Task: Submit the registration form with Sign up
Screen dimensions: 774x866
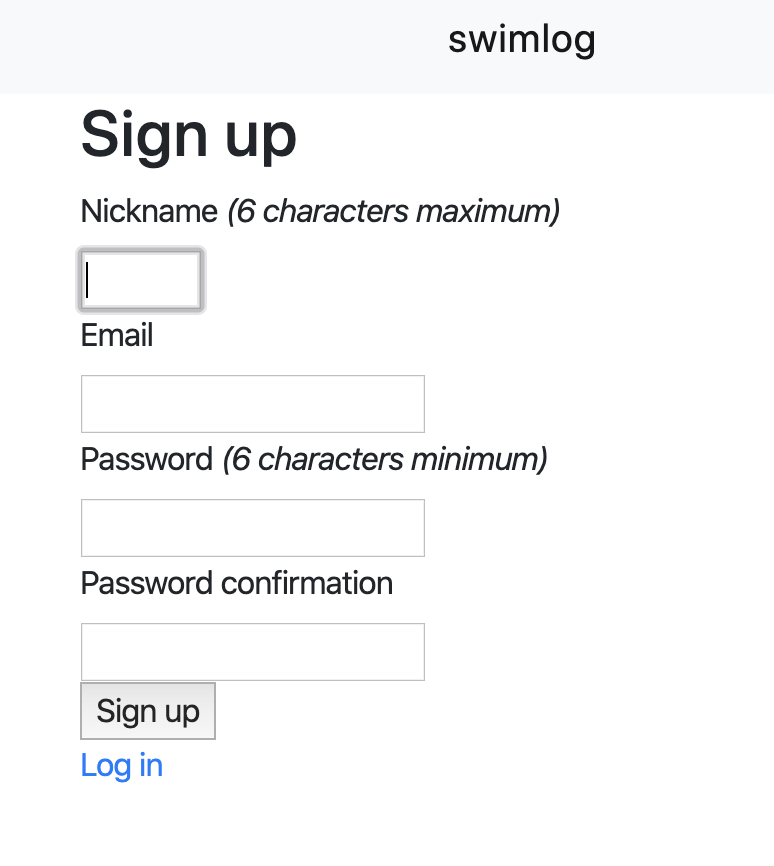Action: click(148, 711)
